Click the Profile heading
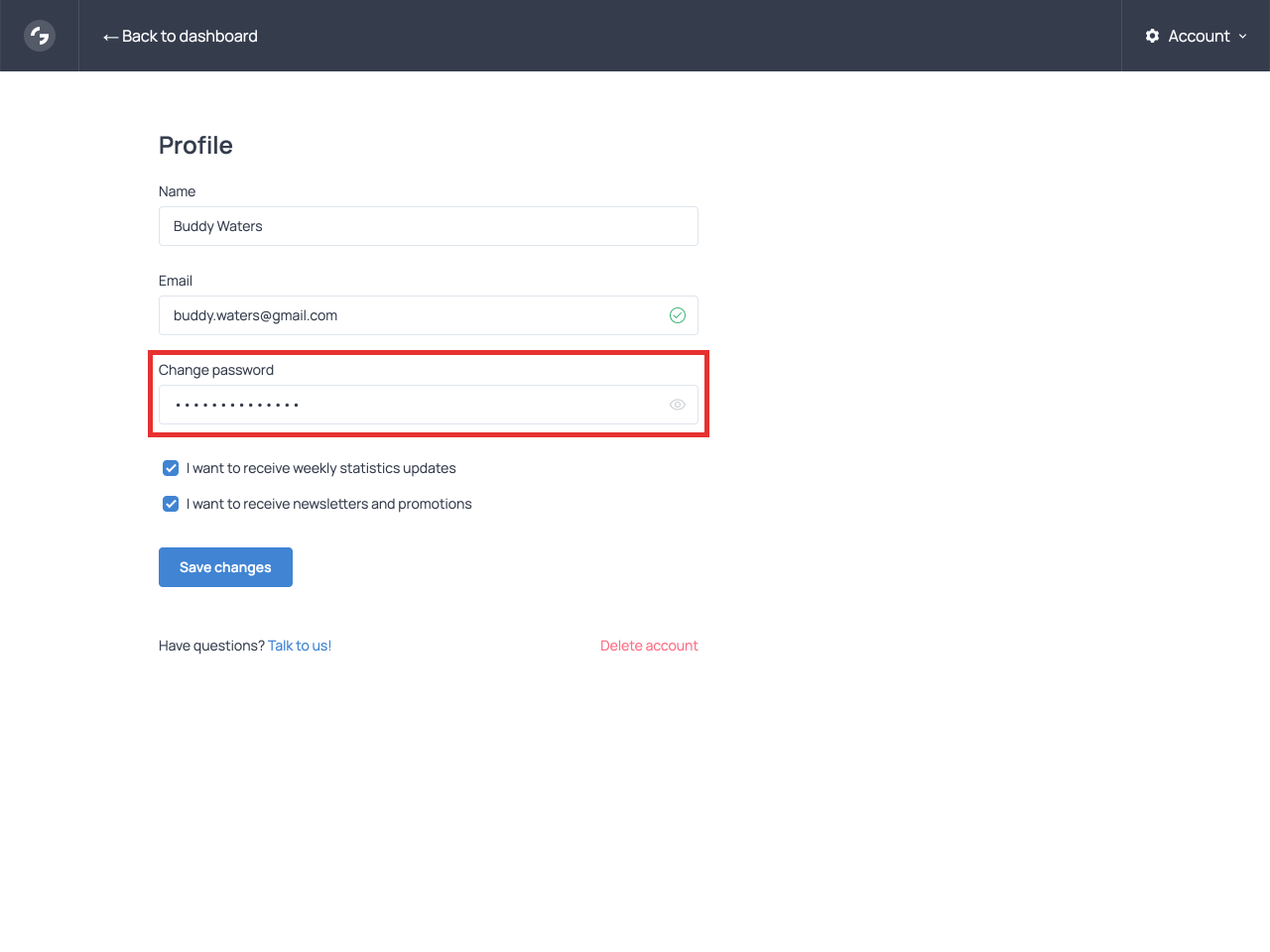The image size is (1270, 952). point(195,146)
